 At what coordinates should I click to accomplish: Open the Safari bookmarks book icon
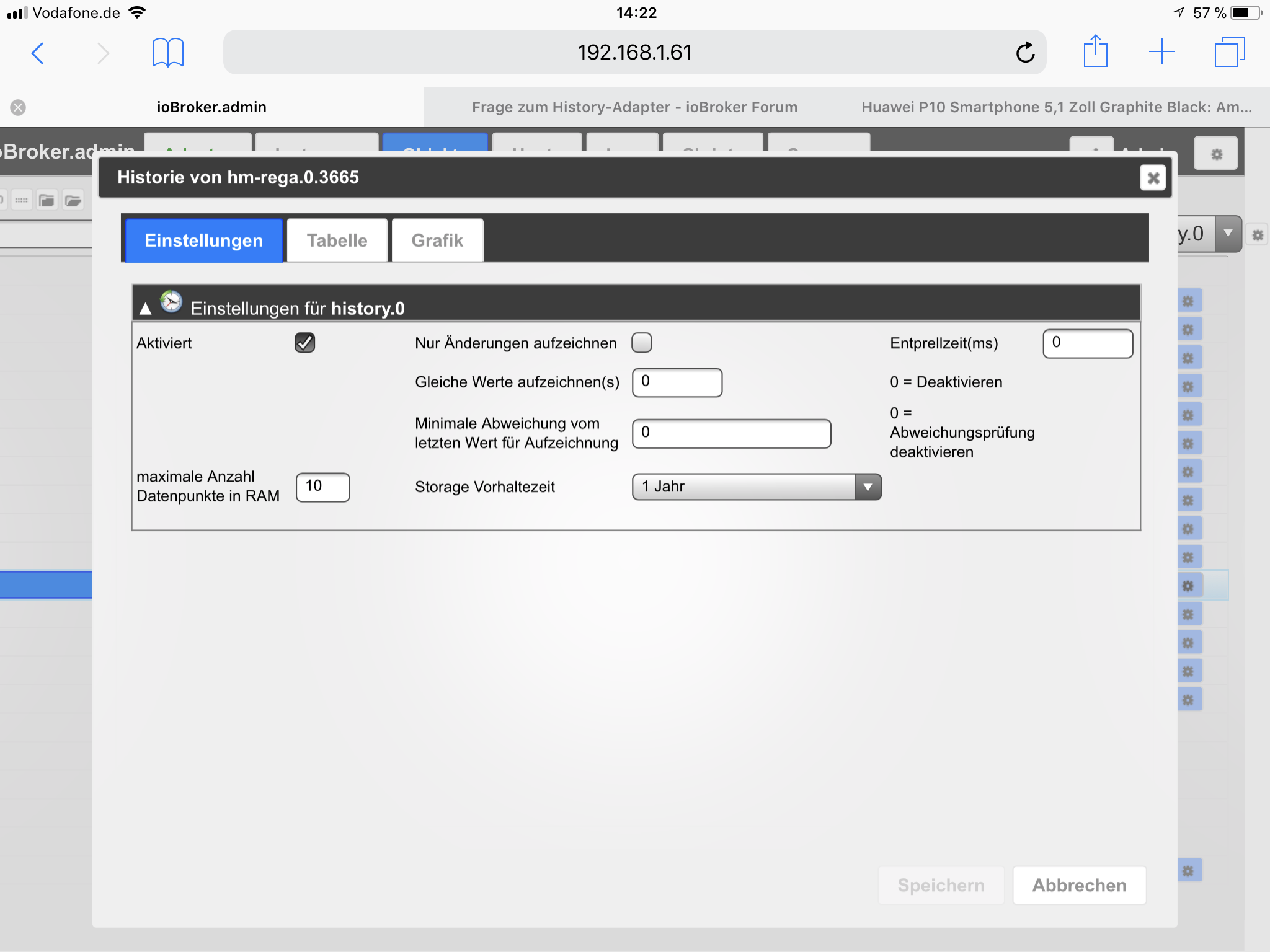[x=167, y=53]
